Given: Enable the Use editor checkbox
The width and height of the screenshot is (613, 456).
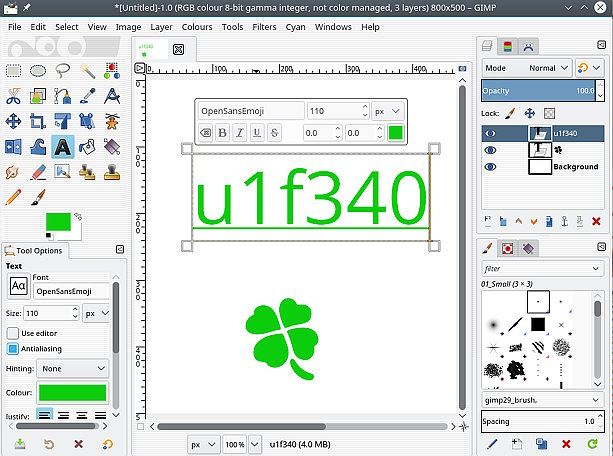Looking at the screenshot, I should pos(14,333).
